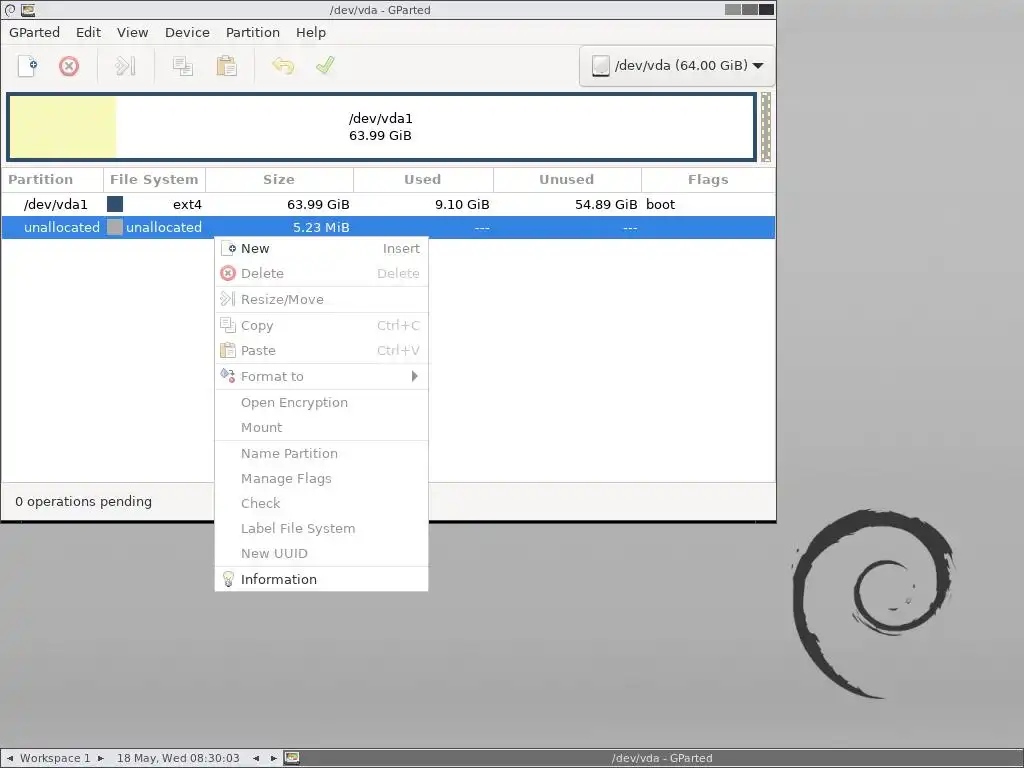This screenshot has height=768, width=1024.
Task: Click the 9.10 GiB used value
Action: click(x=462, y=204)
